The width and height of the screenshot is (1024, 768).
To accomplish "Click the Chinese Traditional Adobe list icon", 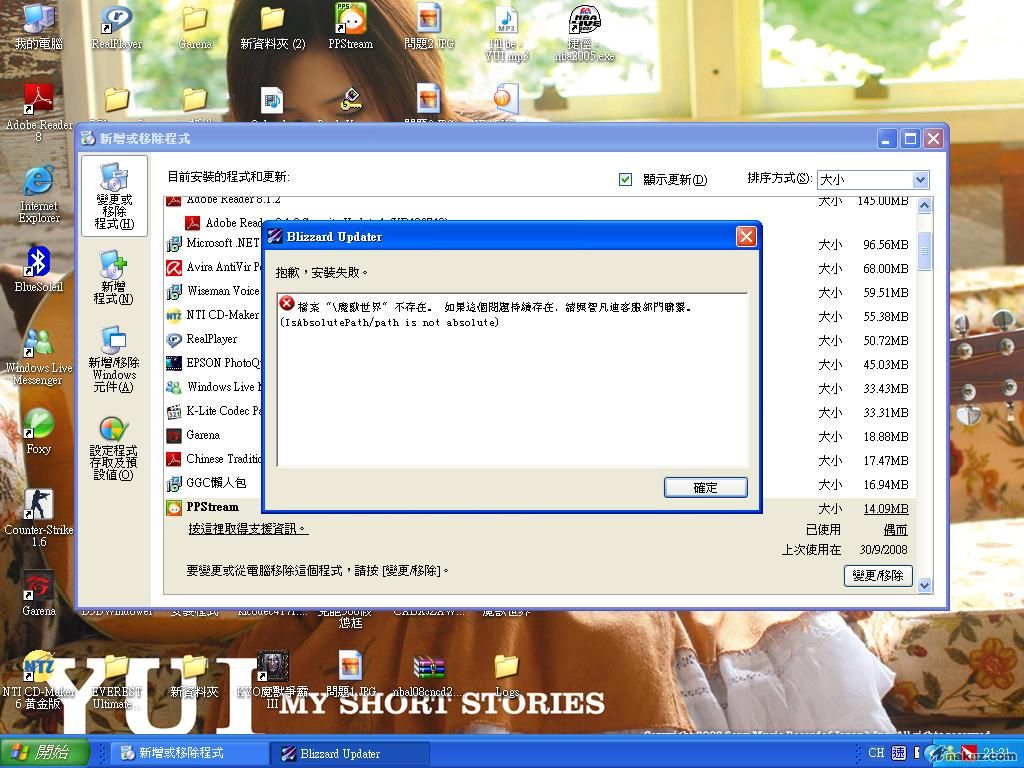I will [x=174, y=459].
